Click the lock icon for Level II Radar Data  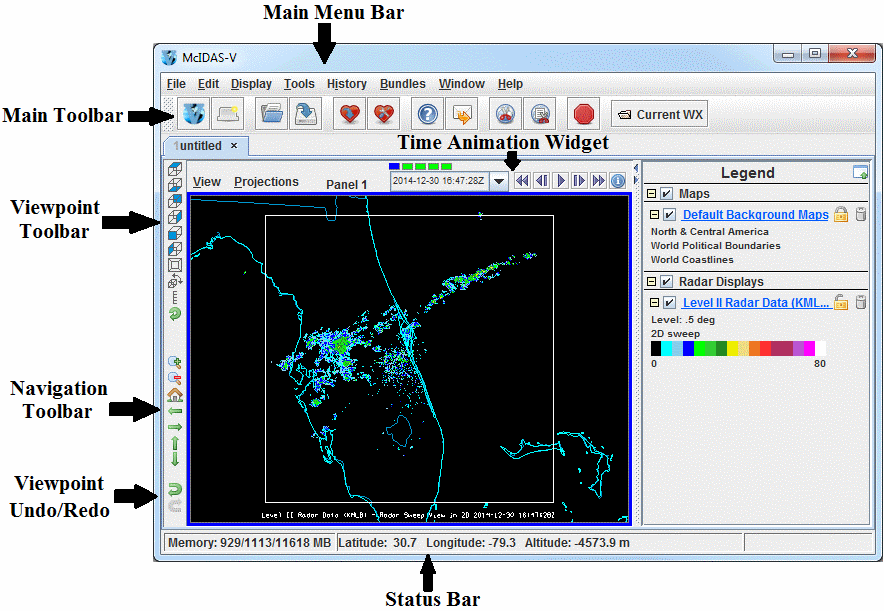coord(842,302)
